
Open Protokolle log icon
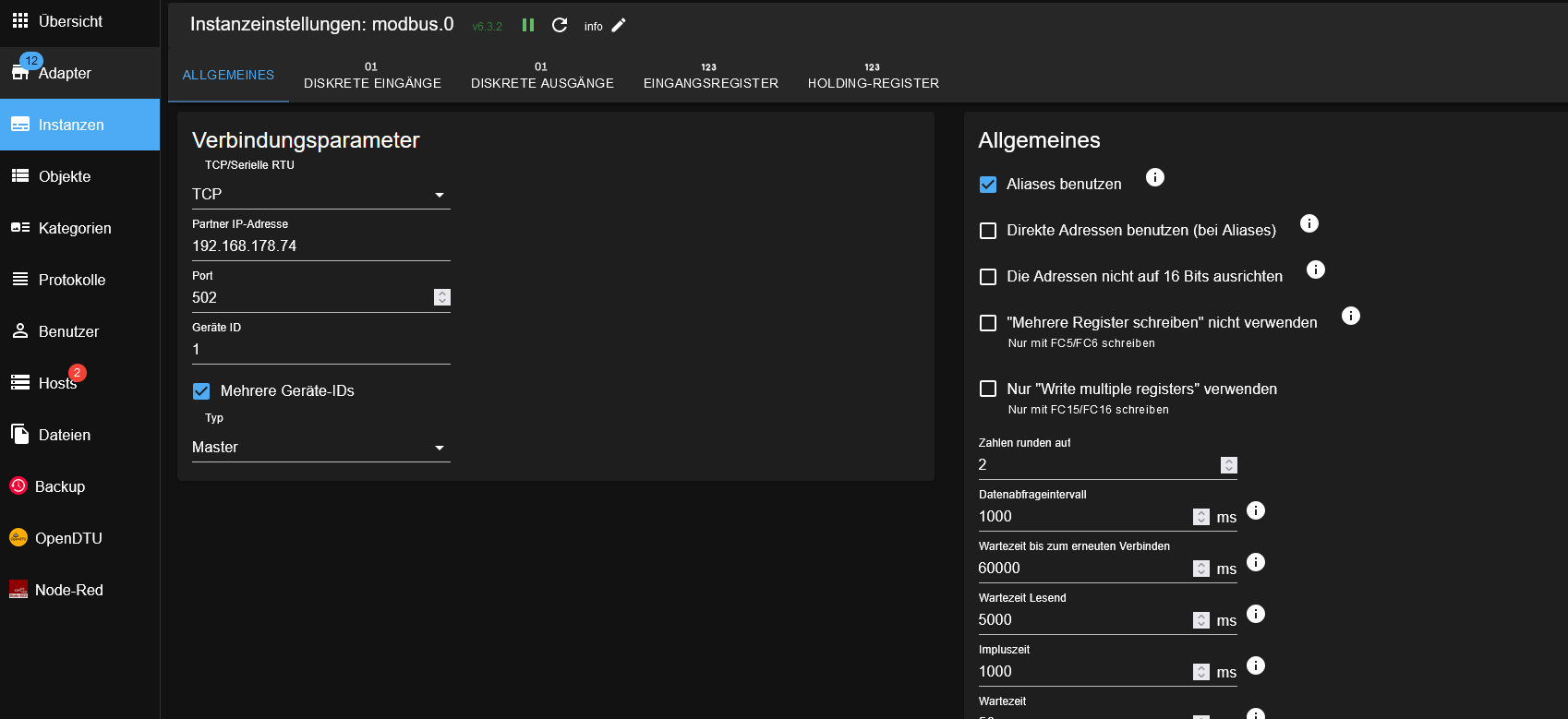point(20,280)
